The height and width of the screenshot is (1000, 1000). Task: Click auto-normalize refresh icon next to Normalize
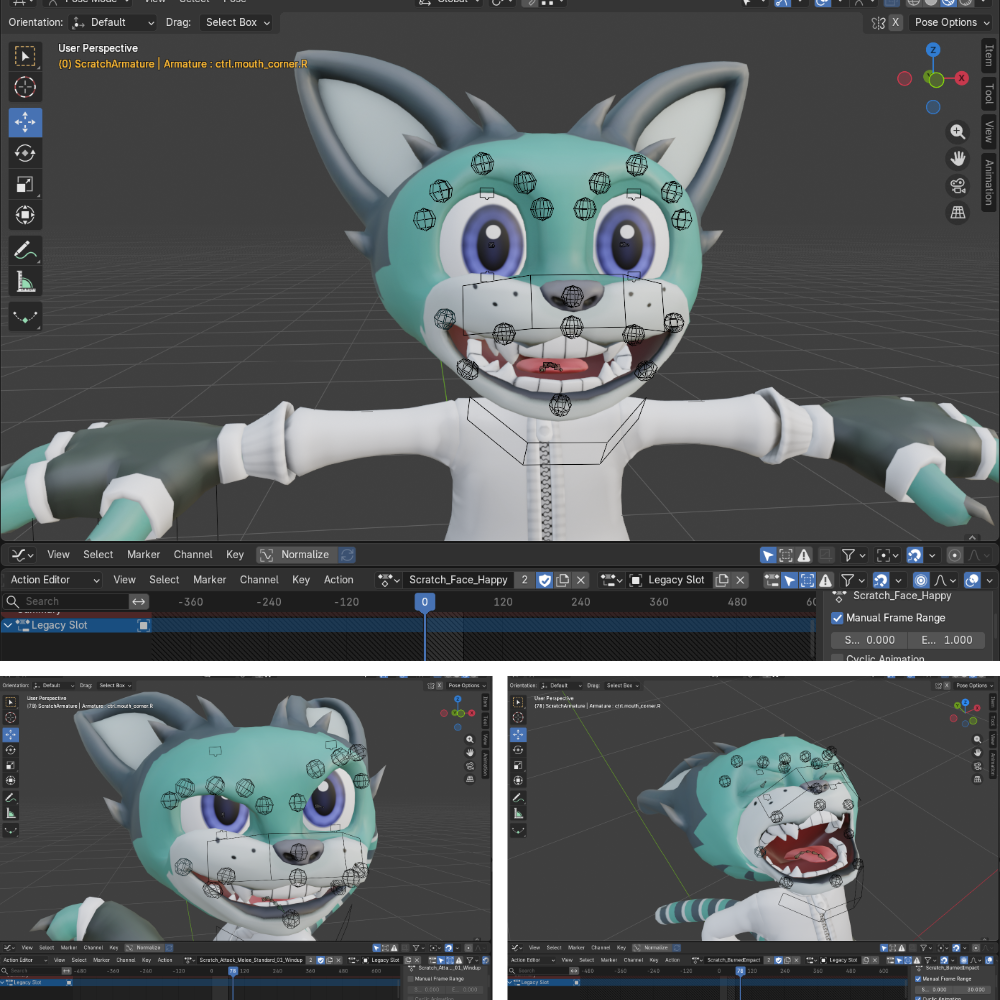(347, 555)
